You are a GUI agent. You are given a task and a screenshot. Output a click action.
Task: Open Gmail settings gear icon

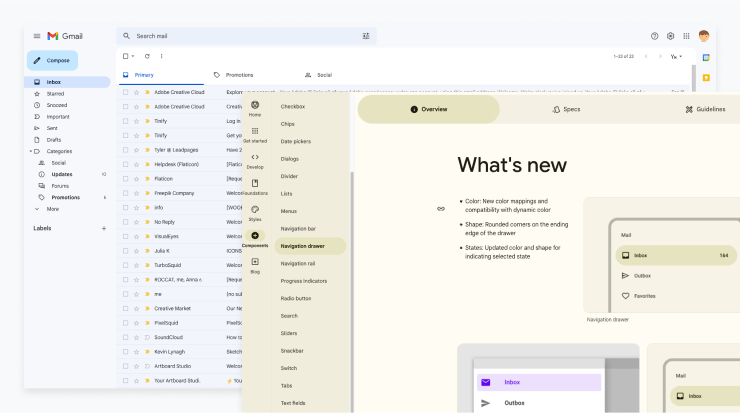point(670,36)
